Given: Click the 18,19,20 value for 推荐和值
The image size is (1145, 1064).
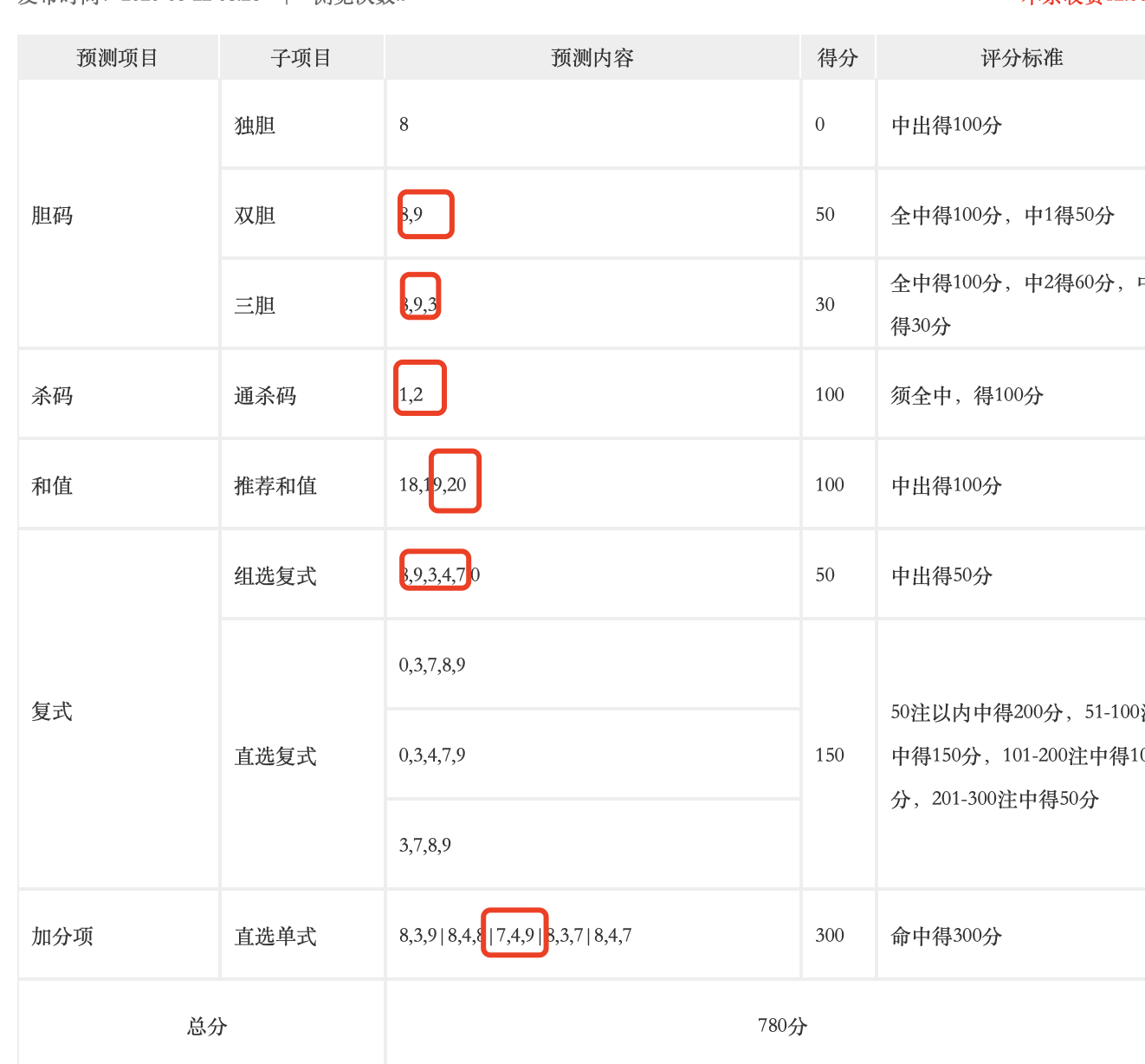Looking at the screenshot, I should [433, 484].
